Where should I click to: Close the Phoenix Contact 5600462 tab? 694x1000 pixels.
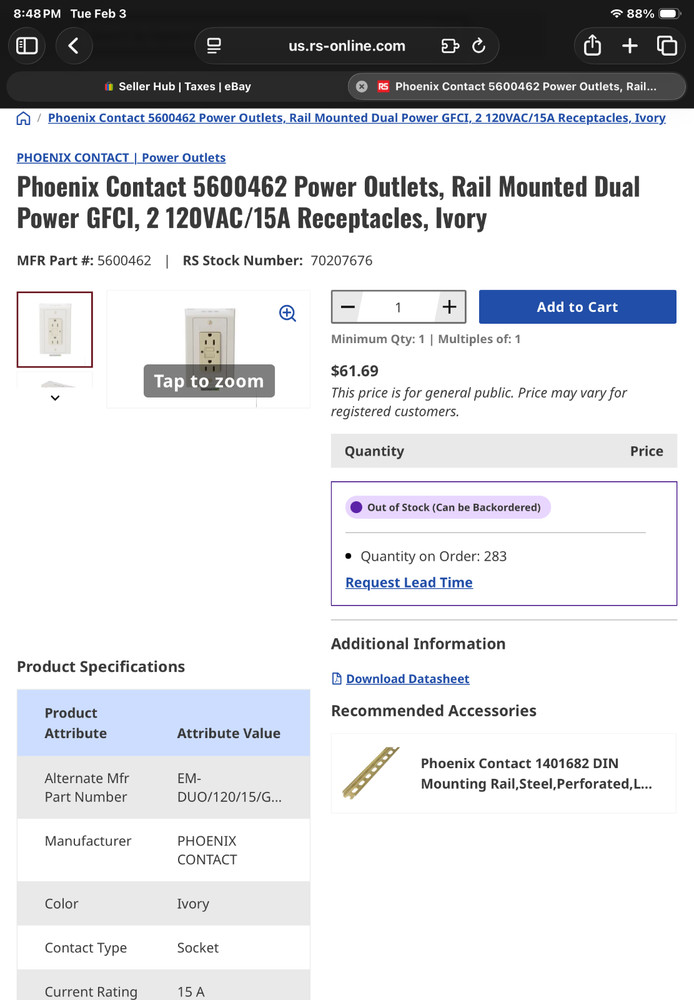(x=360, y=86)
